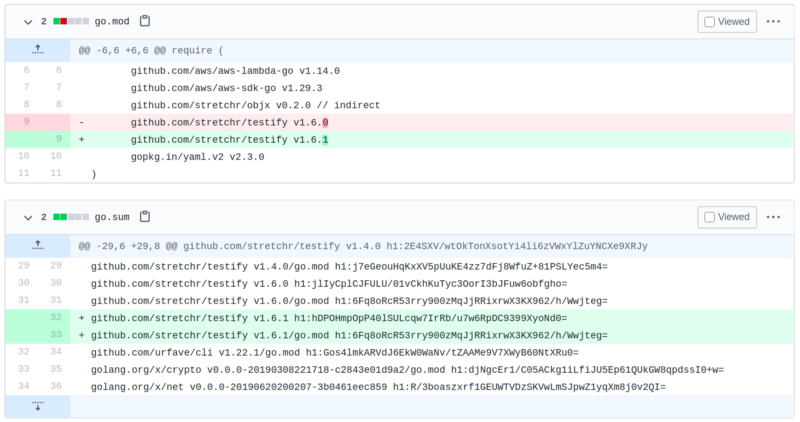
Task: Click the testify v1.6.0/go.mod go.sum line
Action: (400, 301)
